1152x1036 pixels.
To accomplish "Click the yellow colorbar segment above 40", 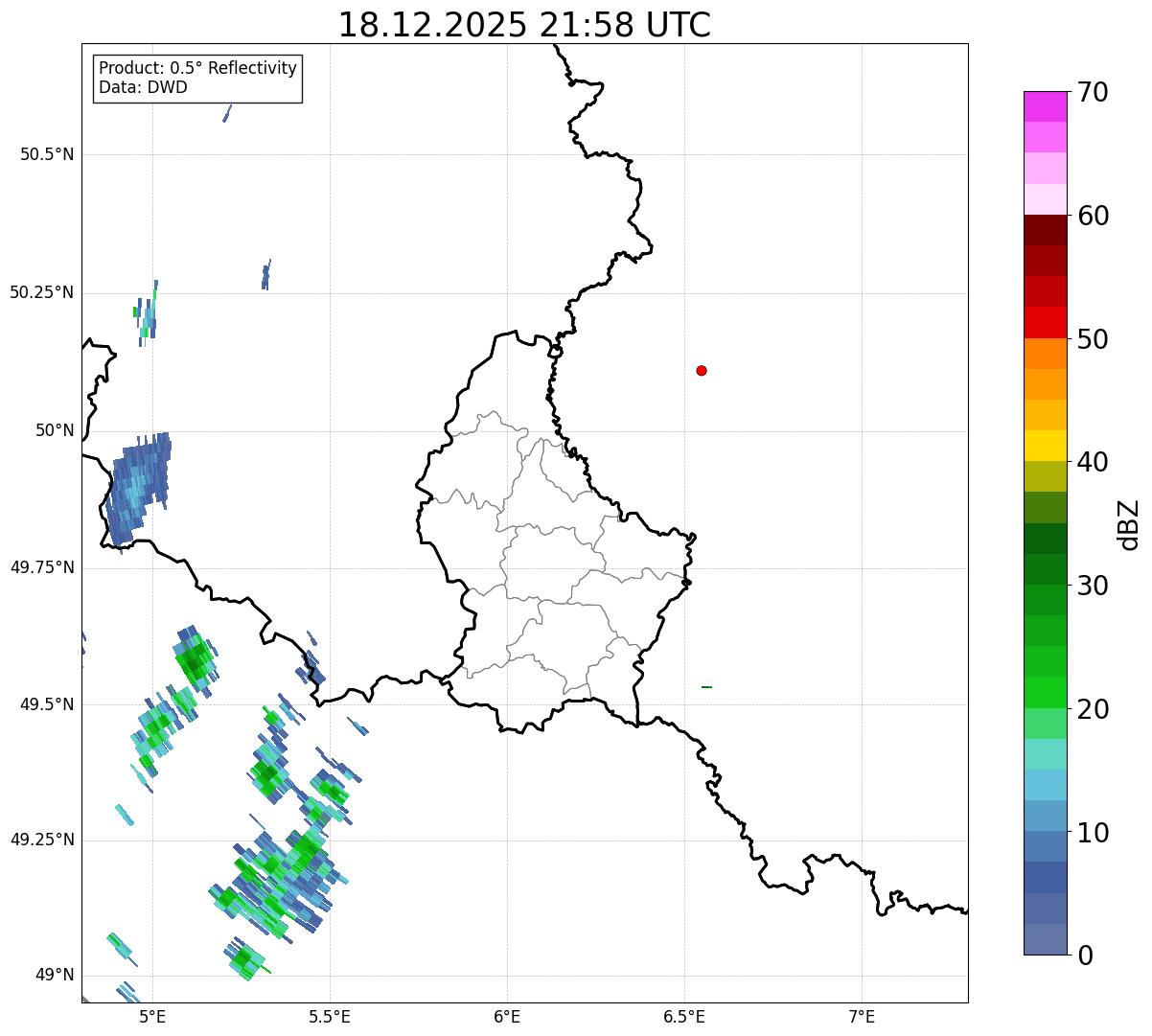I will pos(1045,446).
